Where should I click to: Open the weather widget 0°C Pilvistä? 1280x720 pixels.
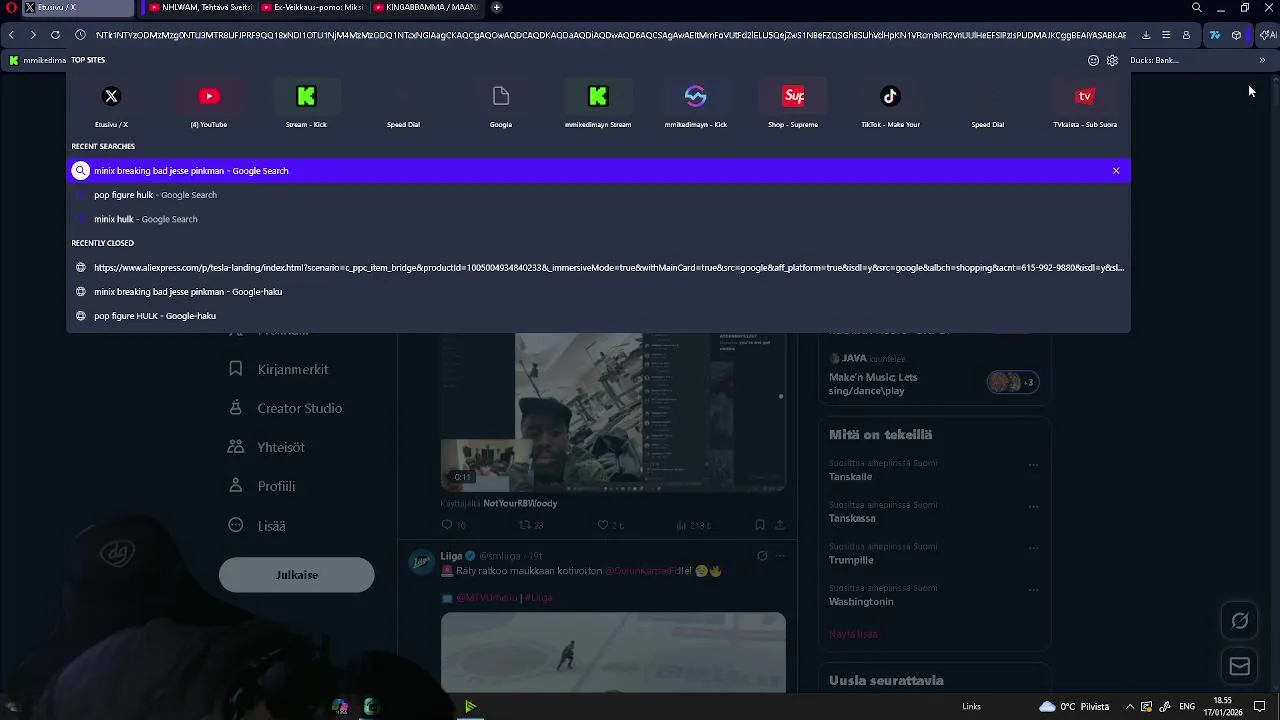[1073, 707]
